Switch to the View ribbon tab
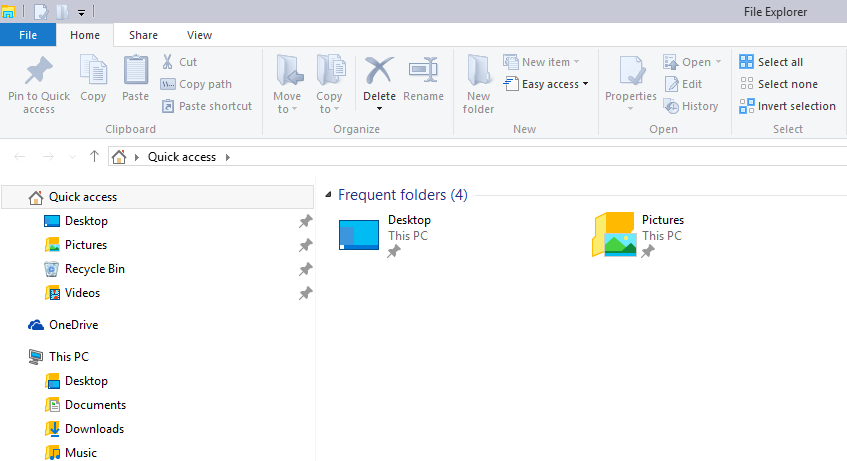847x461 pixels. tap(199, 35)
